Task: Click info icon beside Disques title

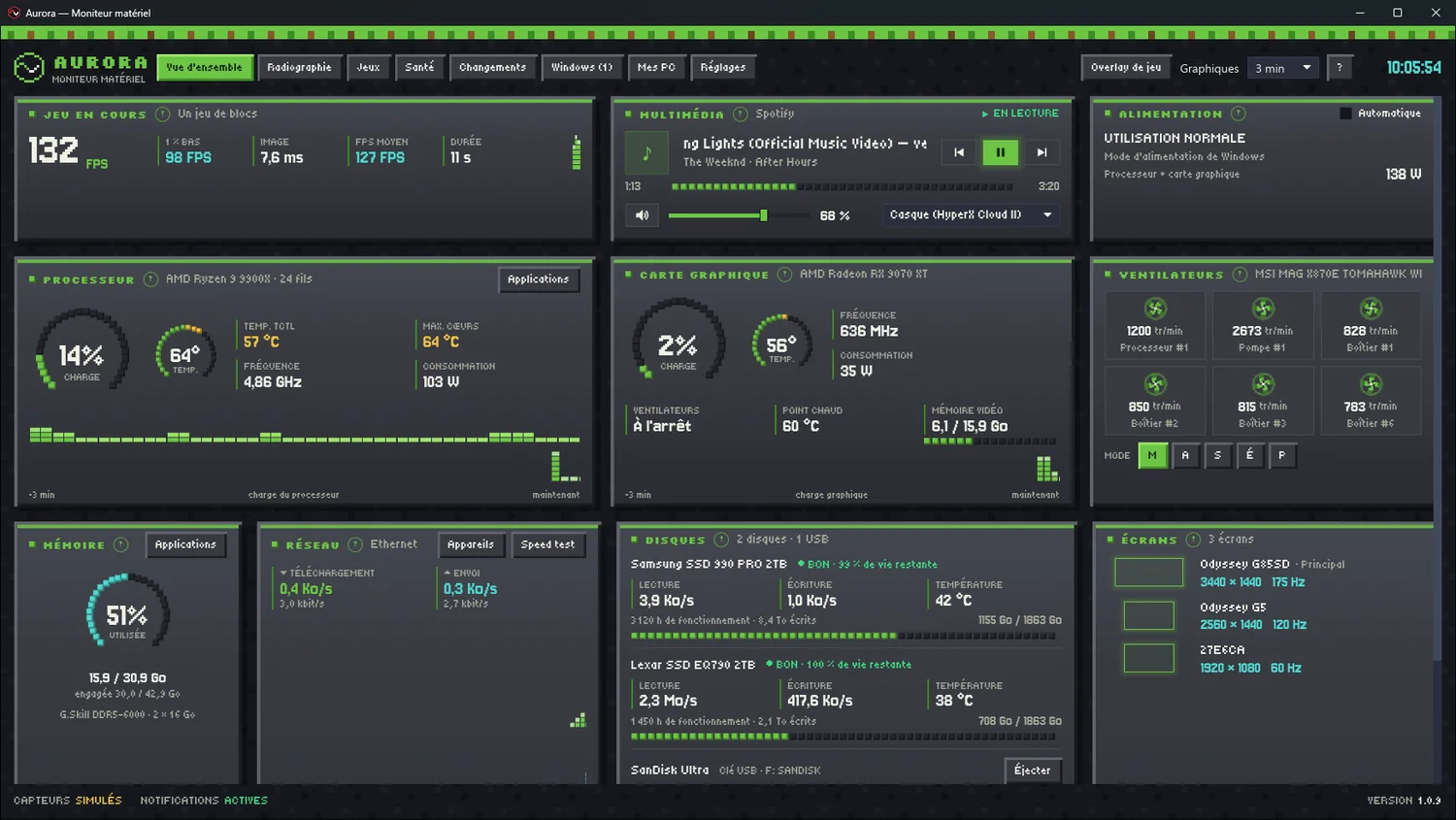Action: click(721, 540)
